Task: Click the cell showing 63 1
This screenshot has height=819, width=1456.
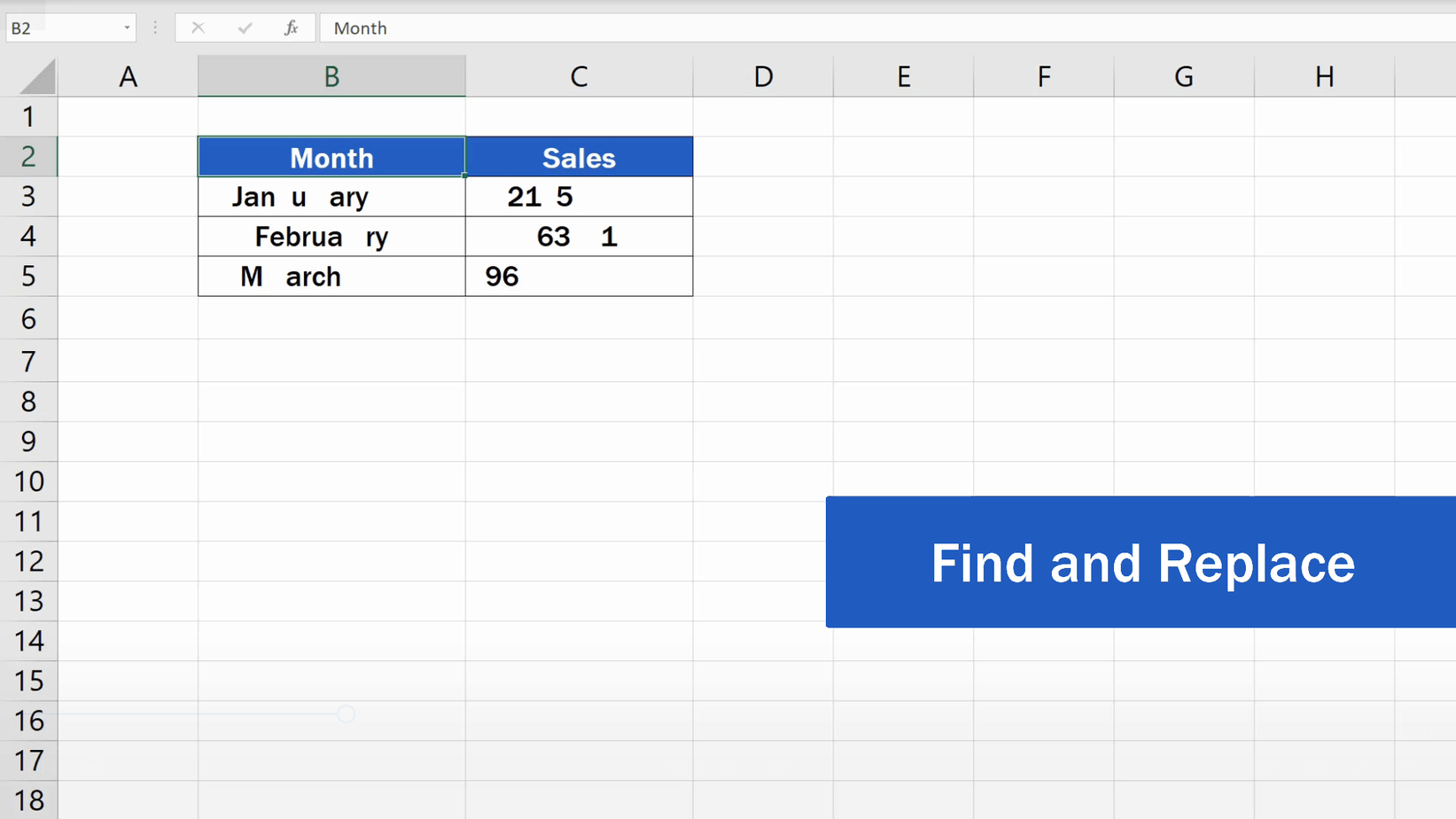Action: [579, 236]
